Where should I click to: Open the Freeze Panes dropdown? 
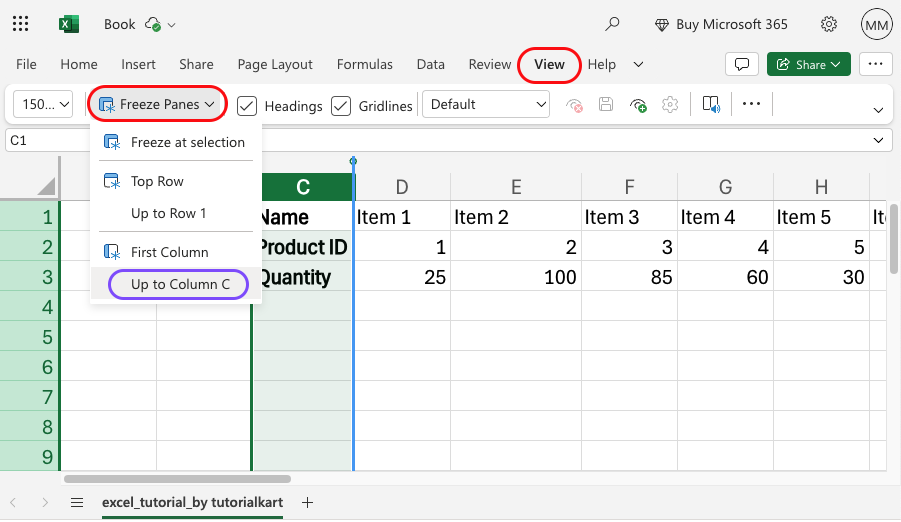click(x=157, y=104)
